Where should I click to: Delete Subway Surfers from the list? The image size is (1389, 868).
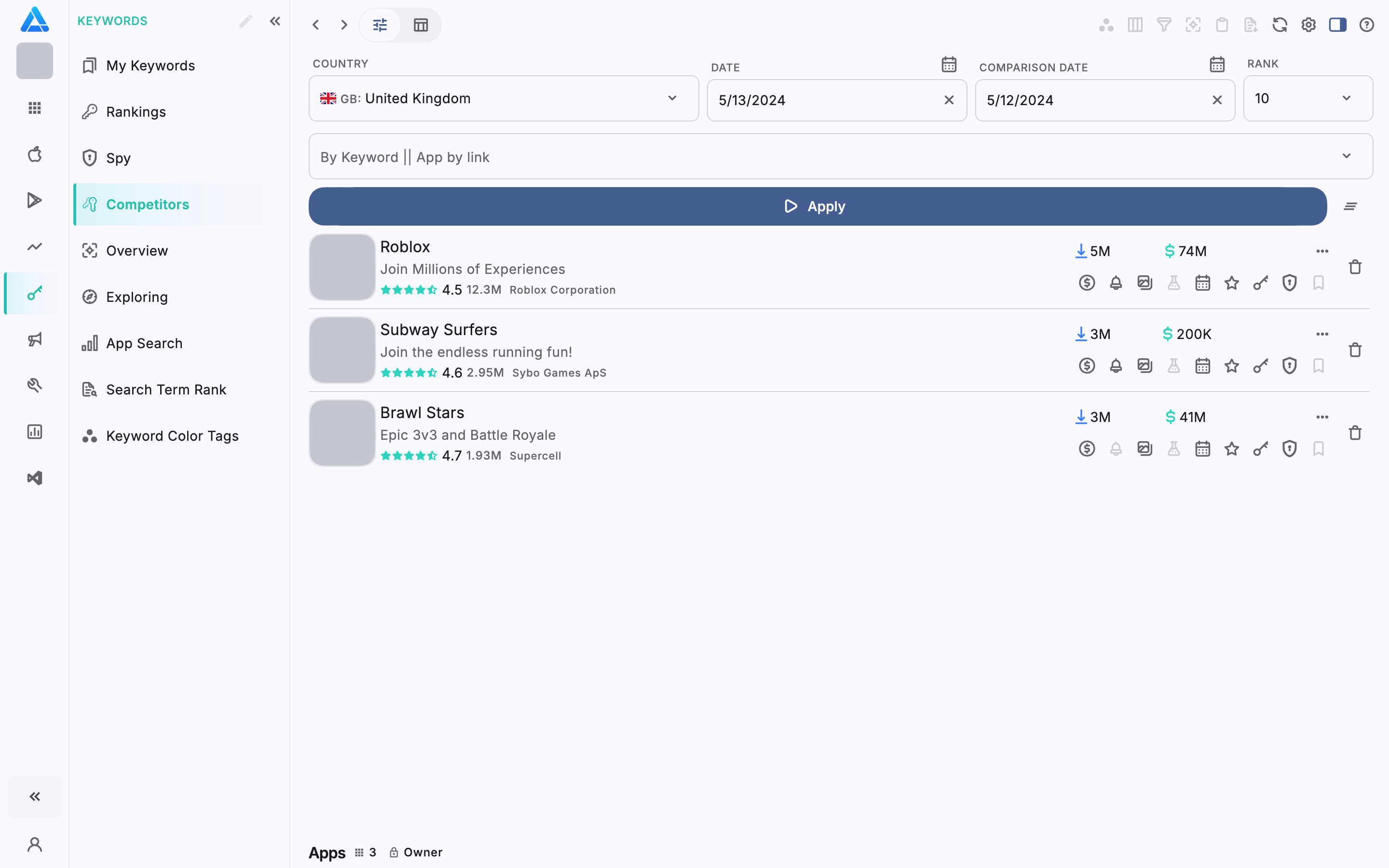point(1355,350)
